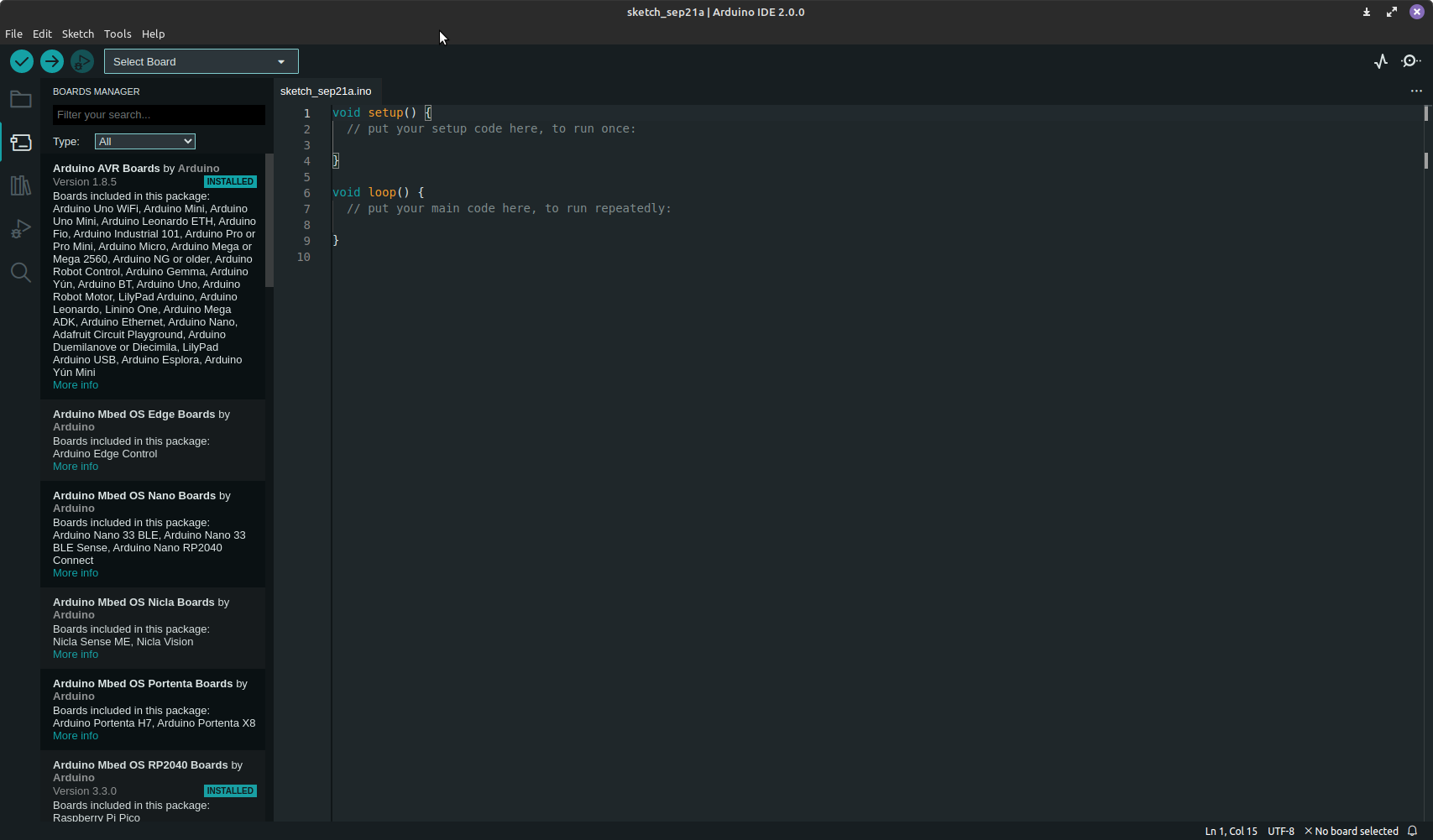Click the Verify sketch checkmark button
This screenshot has width=1433, height=840.
pyautogui.click(x=22, y=61)
